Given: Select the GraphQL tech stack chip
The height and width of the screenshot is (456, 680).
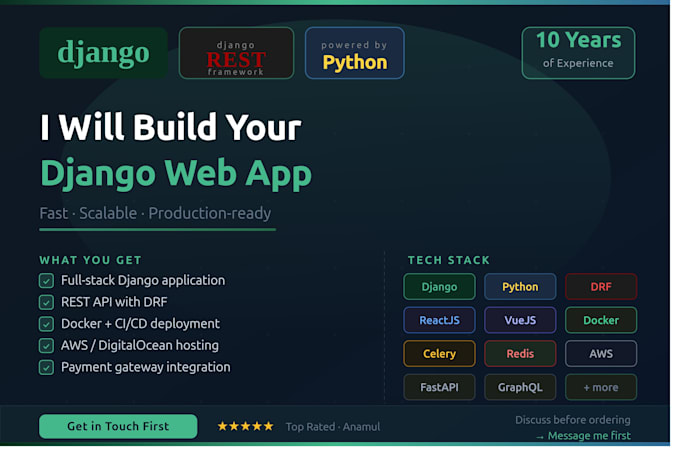Looking at the screenshot, I should pyautogui.click(x=520, y=387).
